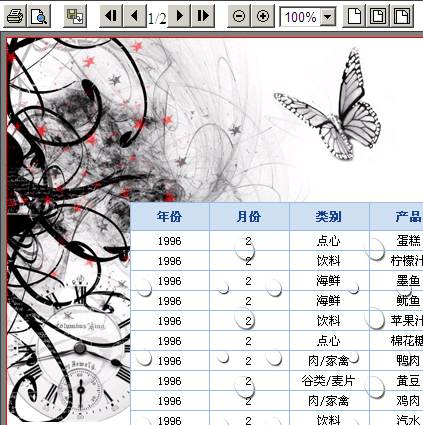This screenshot has width=423, height=425.
Task: Click 肉/家禽 in the 鸭肉 row
Action: point(329,360)
